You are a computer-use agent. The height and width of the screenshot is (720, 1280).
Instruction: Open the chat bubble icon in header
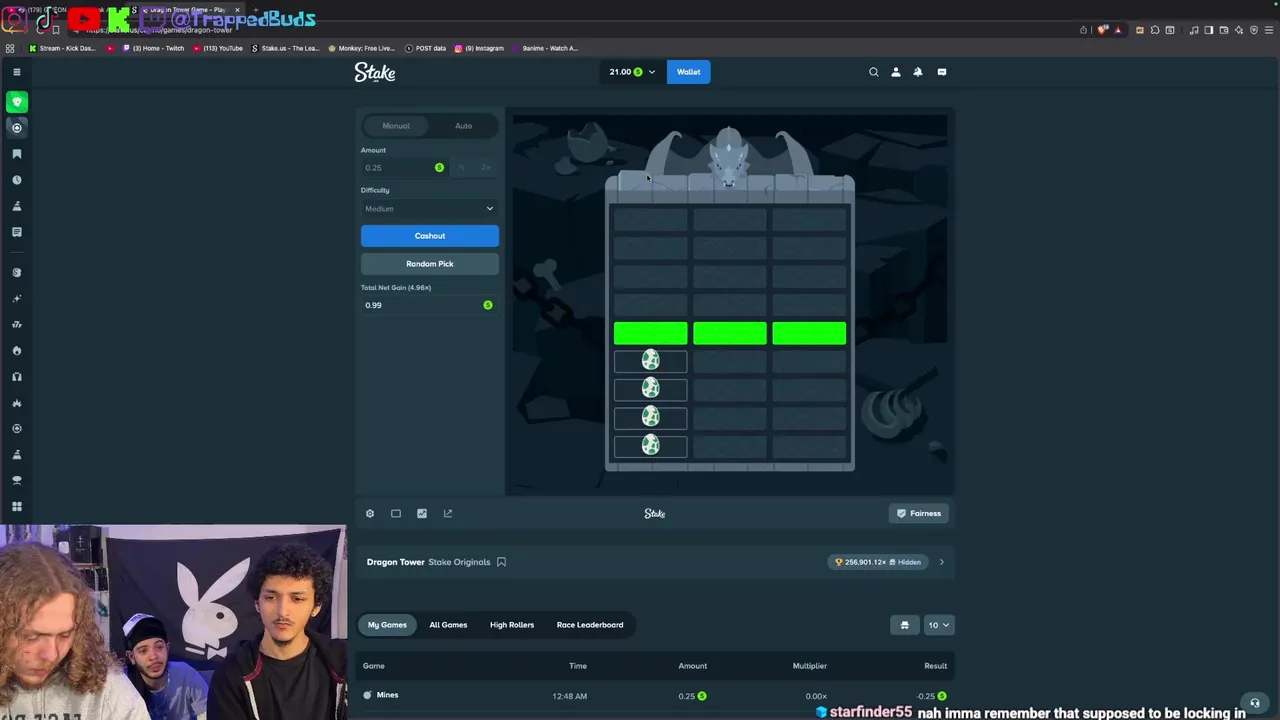coord(941,72)
